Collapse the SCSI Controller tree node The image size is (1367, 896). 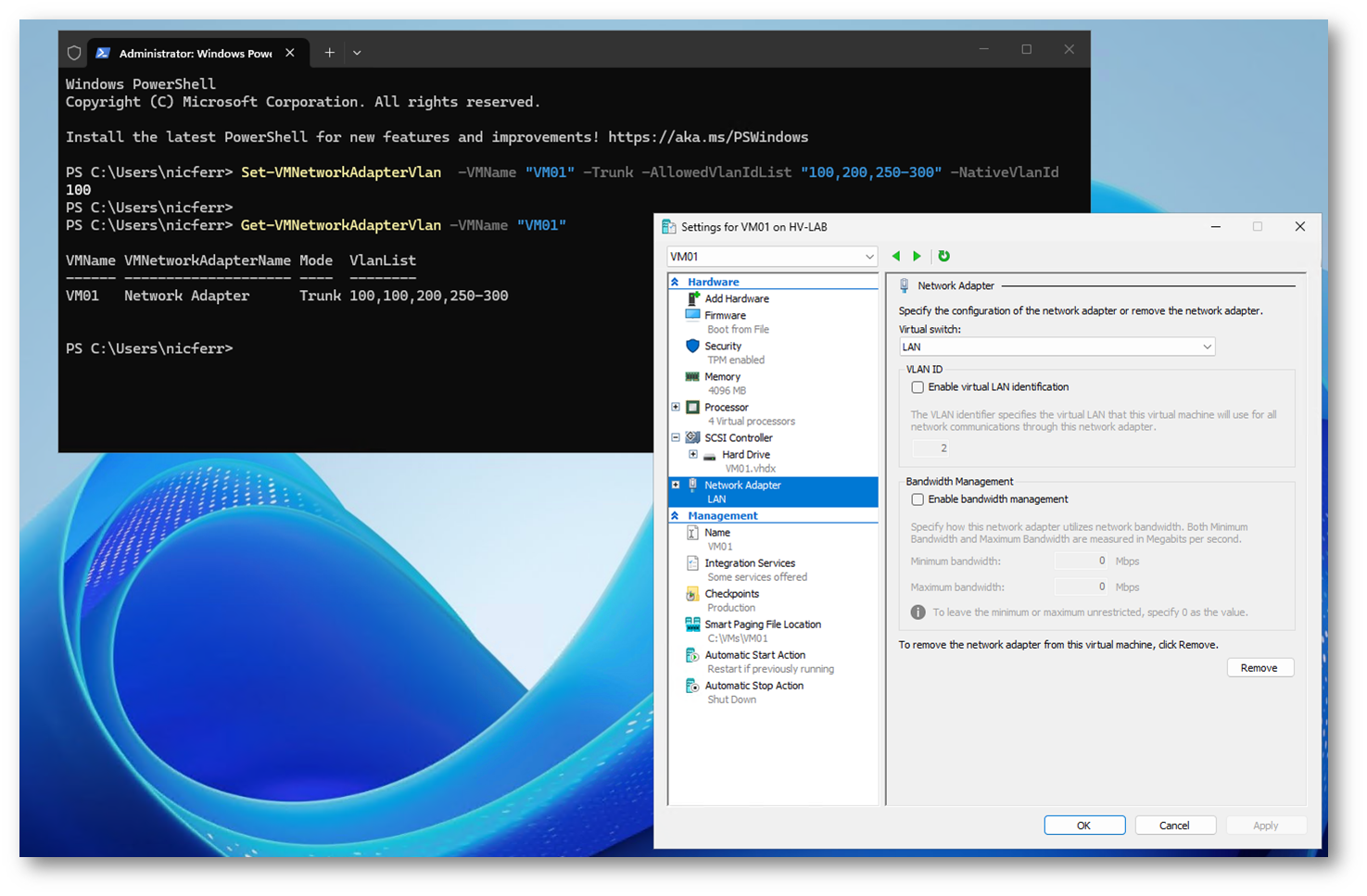(x=676, y=438)
